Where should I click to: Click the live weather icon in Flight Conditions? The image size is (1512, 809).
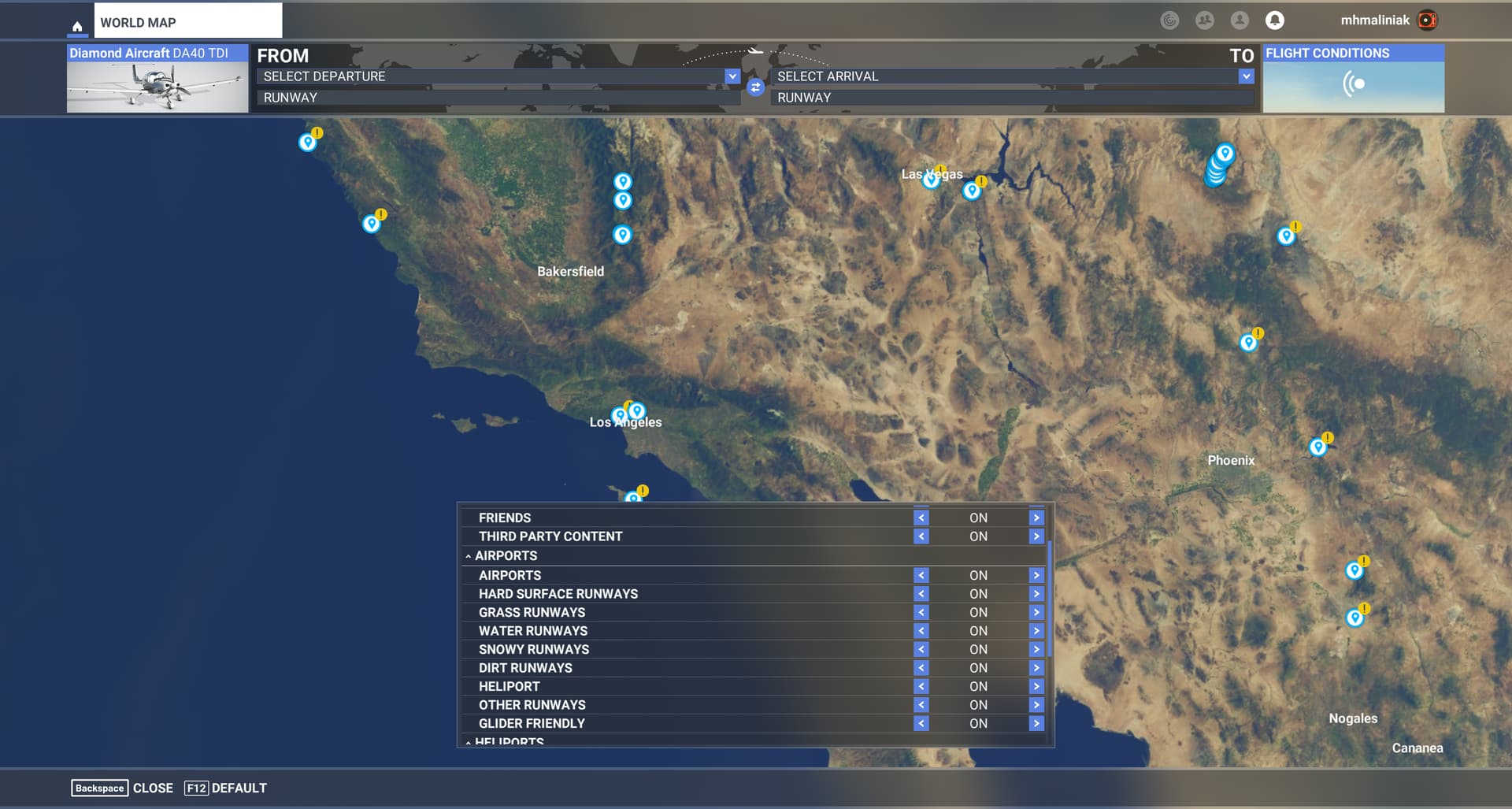click(x=1353, y=83)
